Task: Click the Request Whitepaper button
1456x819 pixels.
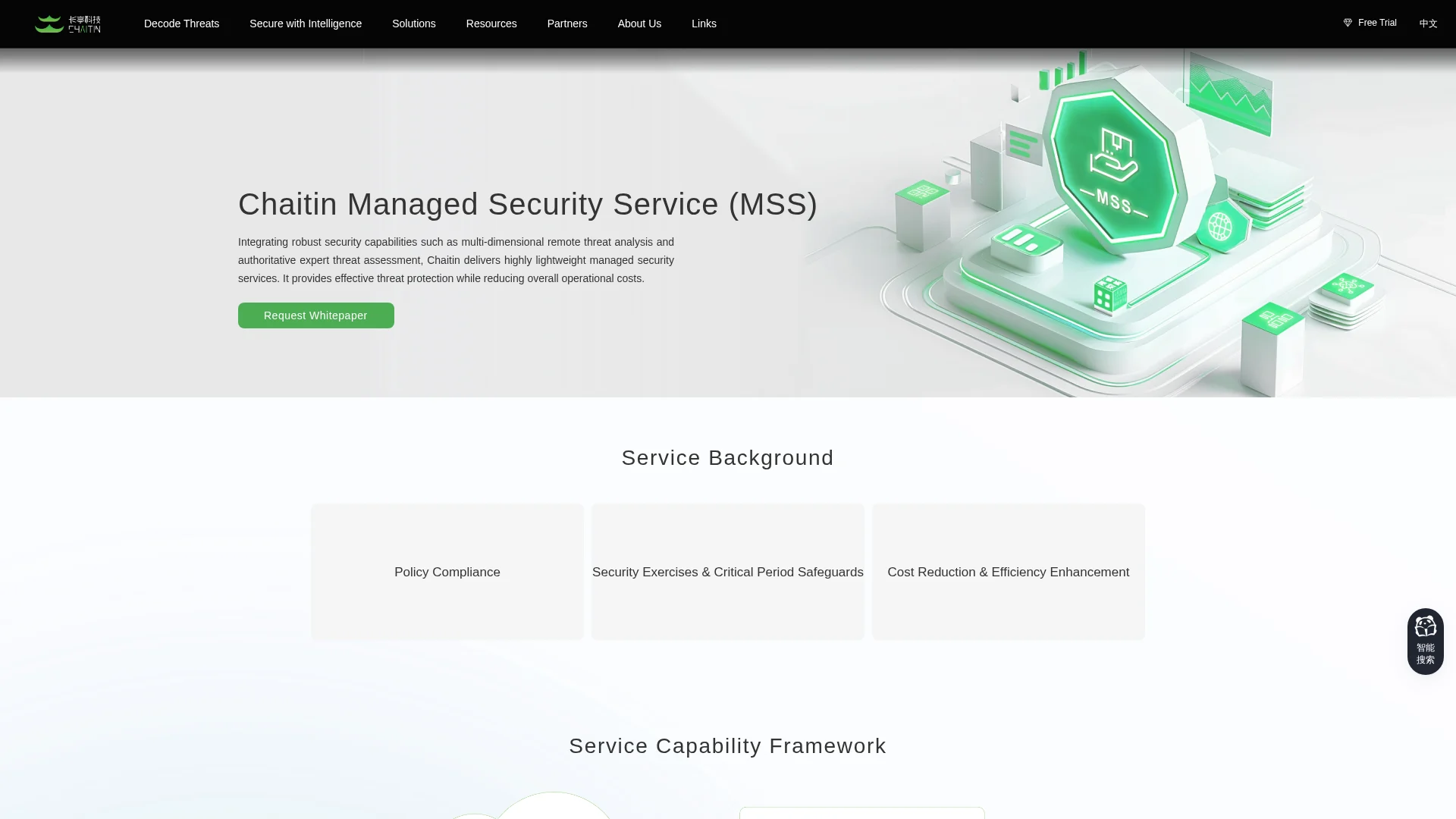Action: click(x=316, y=315)
